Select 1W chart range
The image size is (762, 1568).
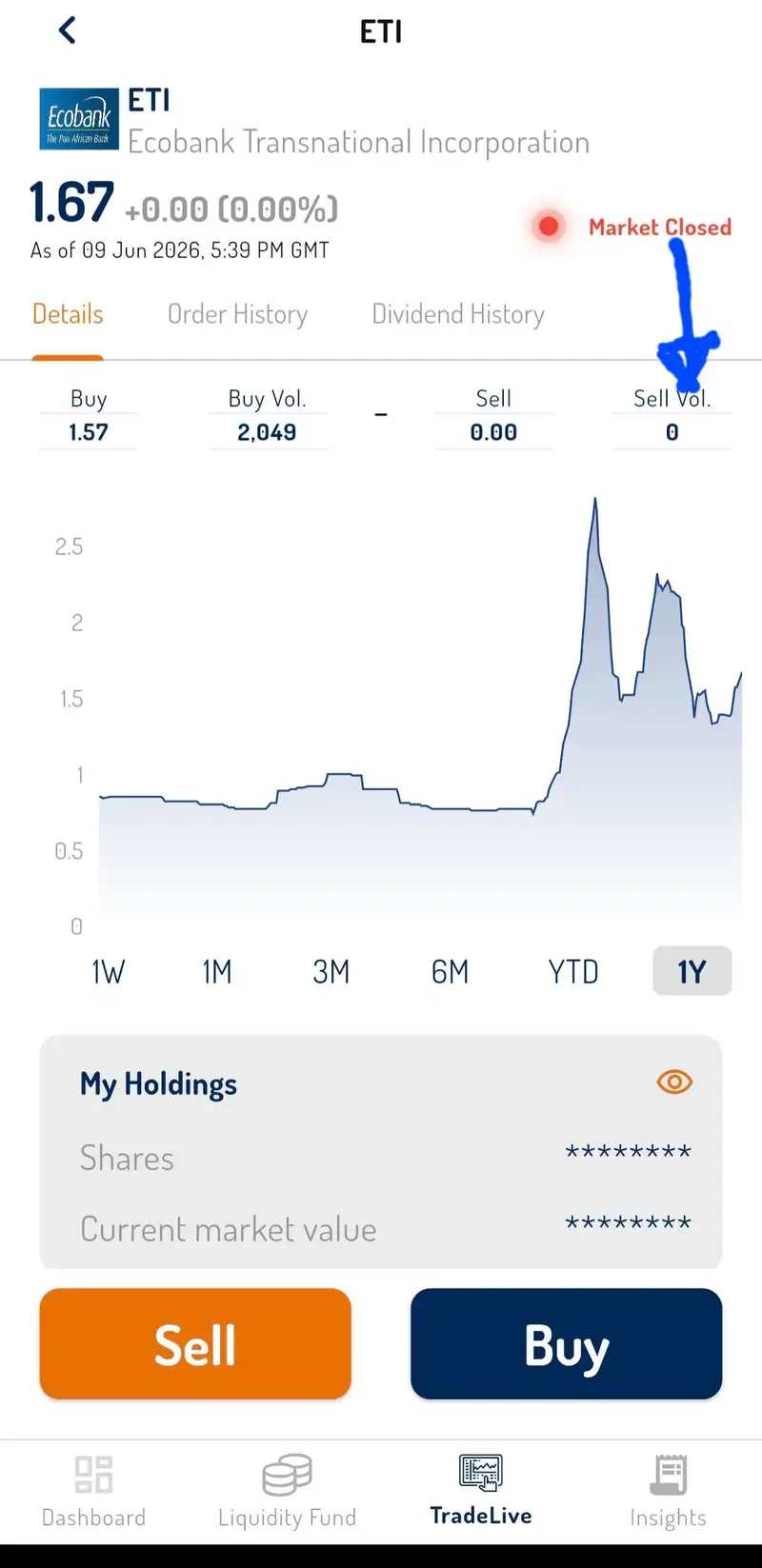click(x=108, y=972)
